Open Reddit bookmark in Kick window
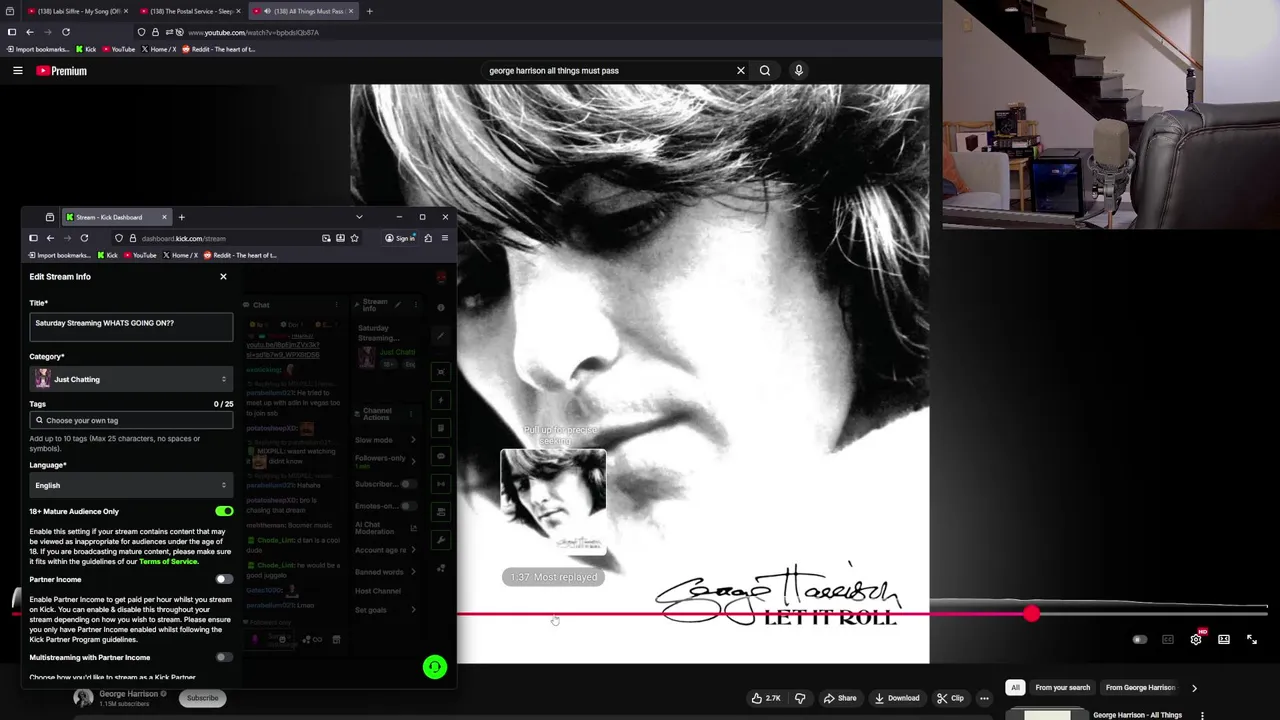Viewport: 1280px width, 720px height. point(240,255)
